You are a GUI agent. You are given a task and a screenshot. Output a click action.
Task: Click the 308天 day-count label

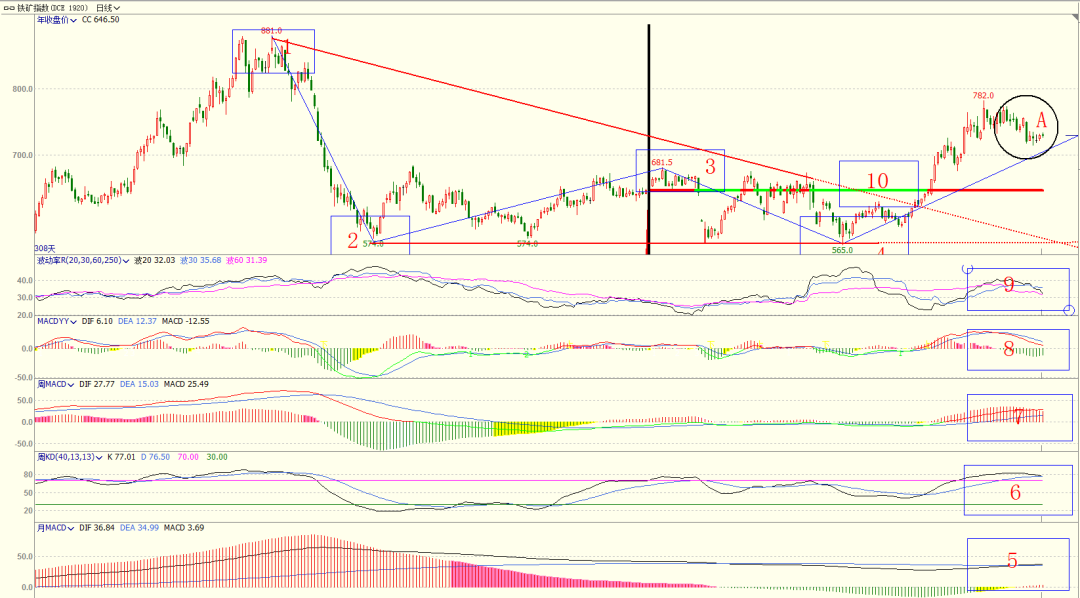click(44, 248)
